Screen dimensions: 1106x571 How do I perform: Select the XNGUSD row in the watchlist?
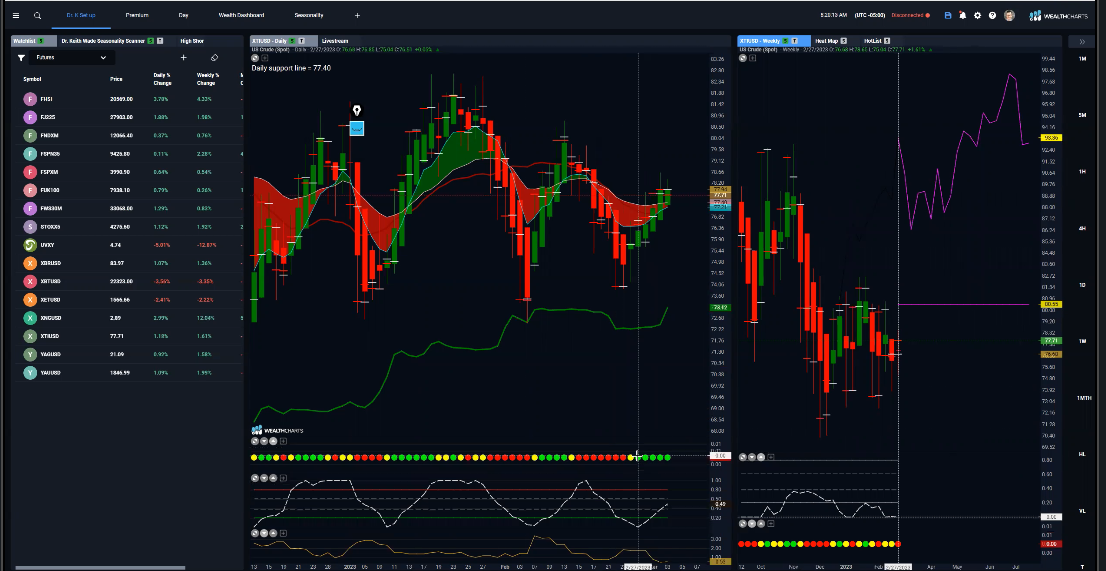point(128,318)
